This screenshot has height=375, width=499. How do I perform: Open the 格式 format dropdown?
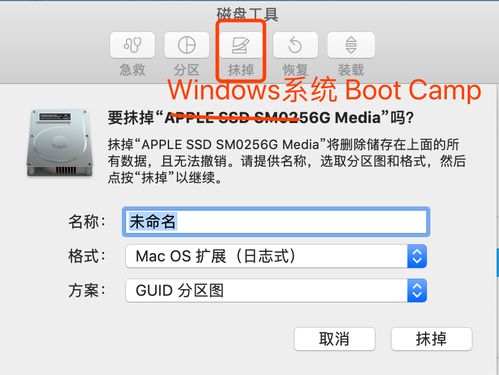276,256
